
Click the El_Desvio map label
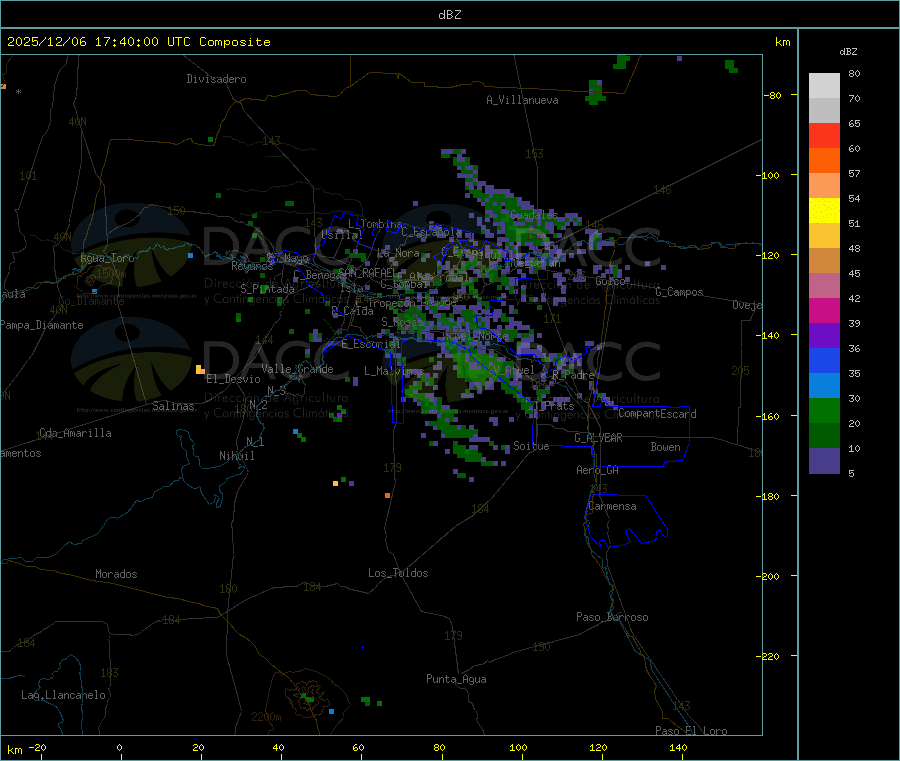tap(233, 379)
